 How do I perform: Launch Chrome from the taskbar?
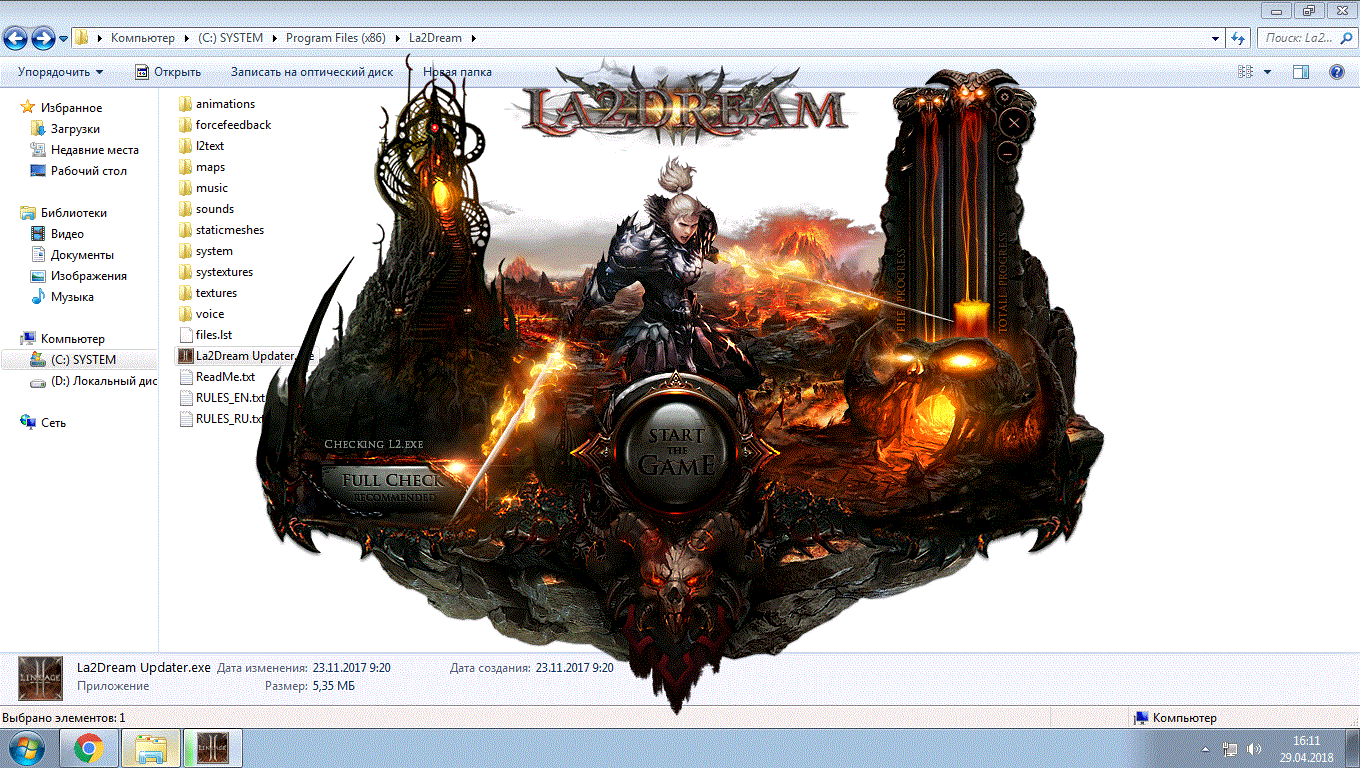[x=89, y=747]
